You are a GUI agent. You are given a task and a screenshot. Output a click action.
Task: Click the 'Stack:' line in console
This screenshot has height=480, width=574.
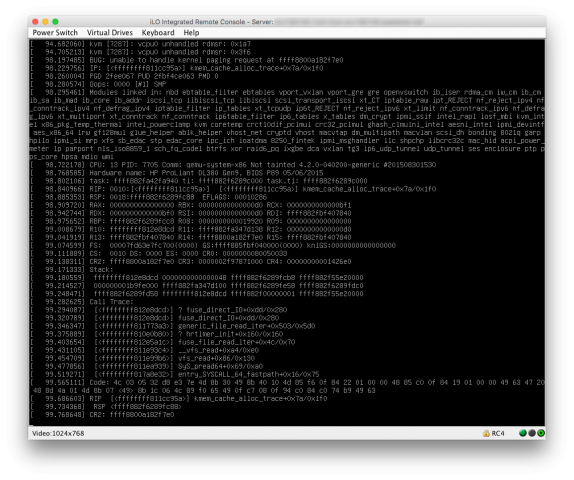pyautogui.click(x=72, y=269)
